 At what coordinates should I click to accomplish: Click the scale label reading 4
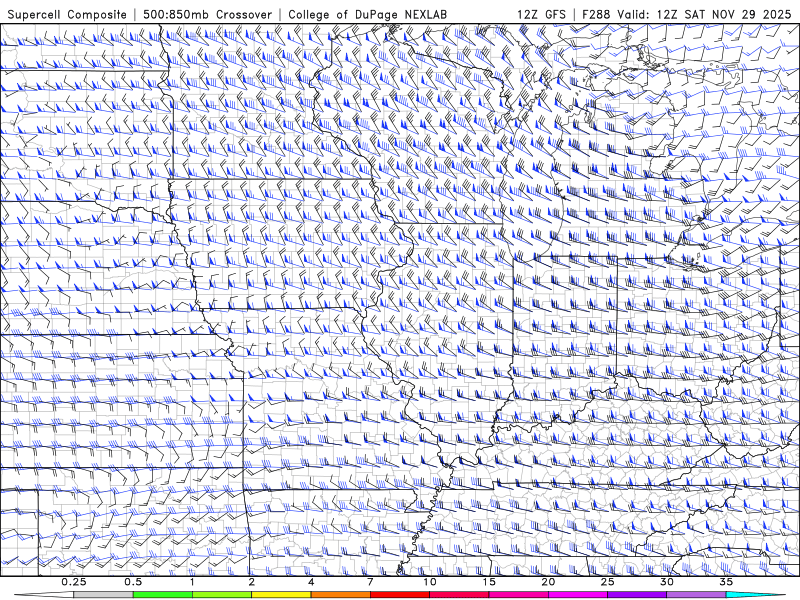tap(311, 582)
